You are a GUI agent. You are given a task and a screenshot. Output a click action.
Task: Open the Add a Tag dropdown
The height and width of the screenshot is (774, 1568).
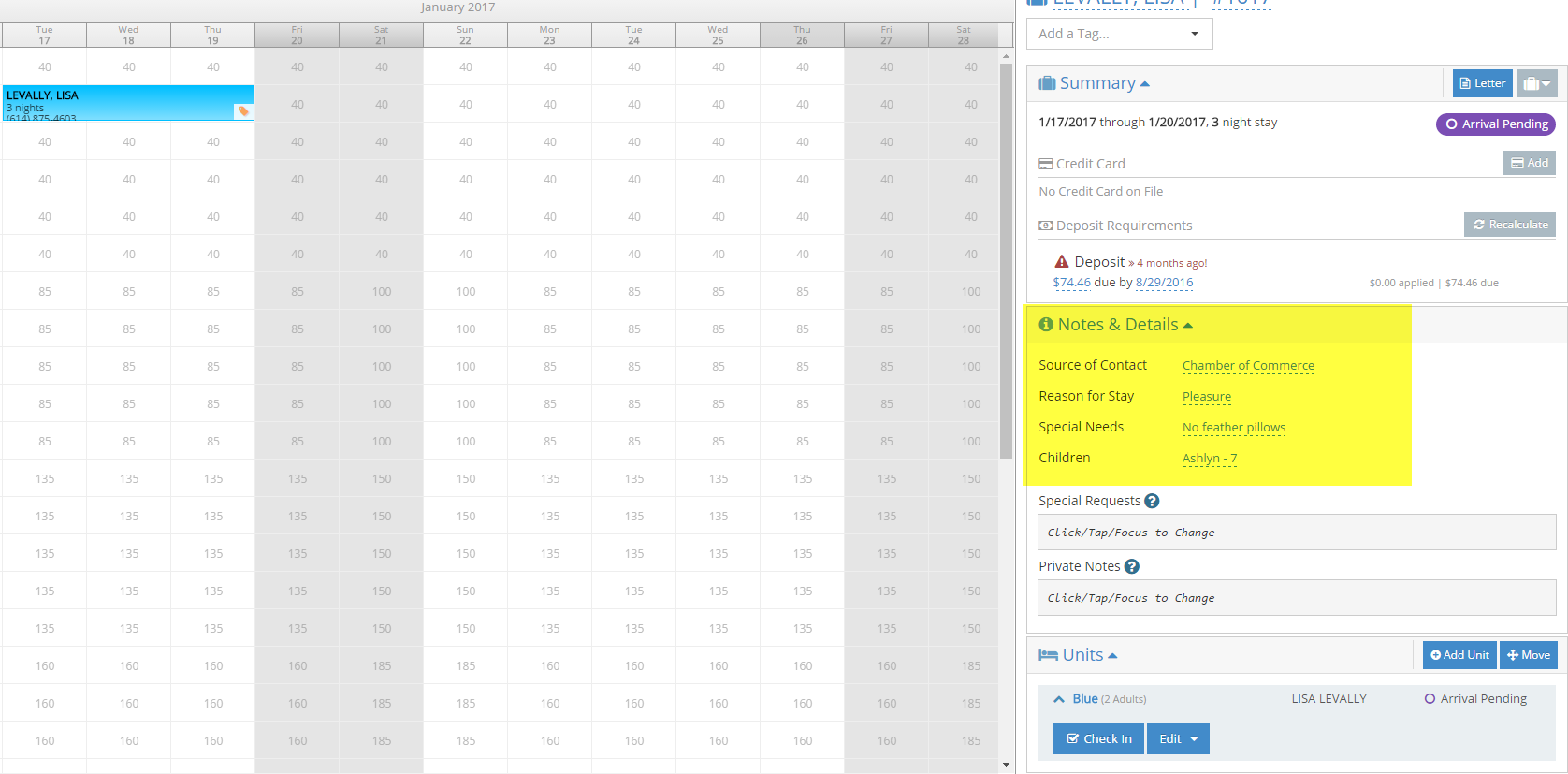pos(1119,34)
